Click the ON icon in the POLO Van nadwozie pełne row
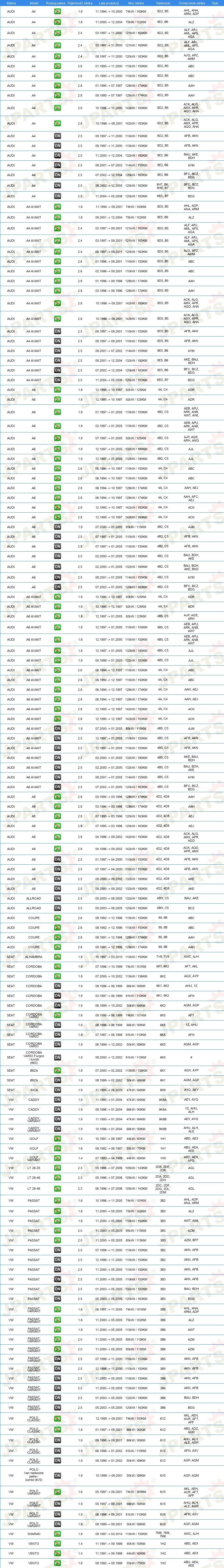 tap(57, 1475)
